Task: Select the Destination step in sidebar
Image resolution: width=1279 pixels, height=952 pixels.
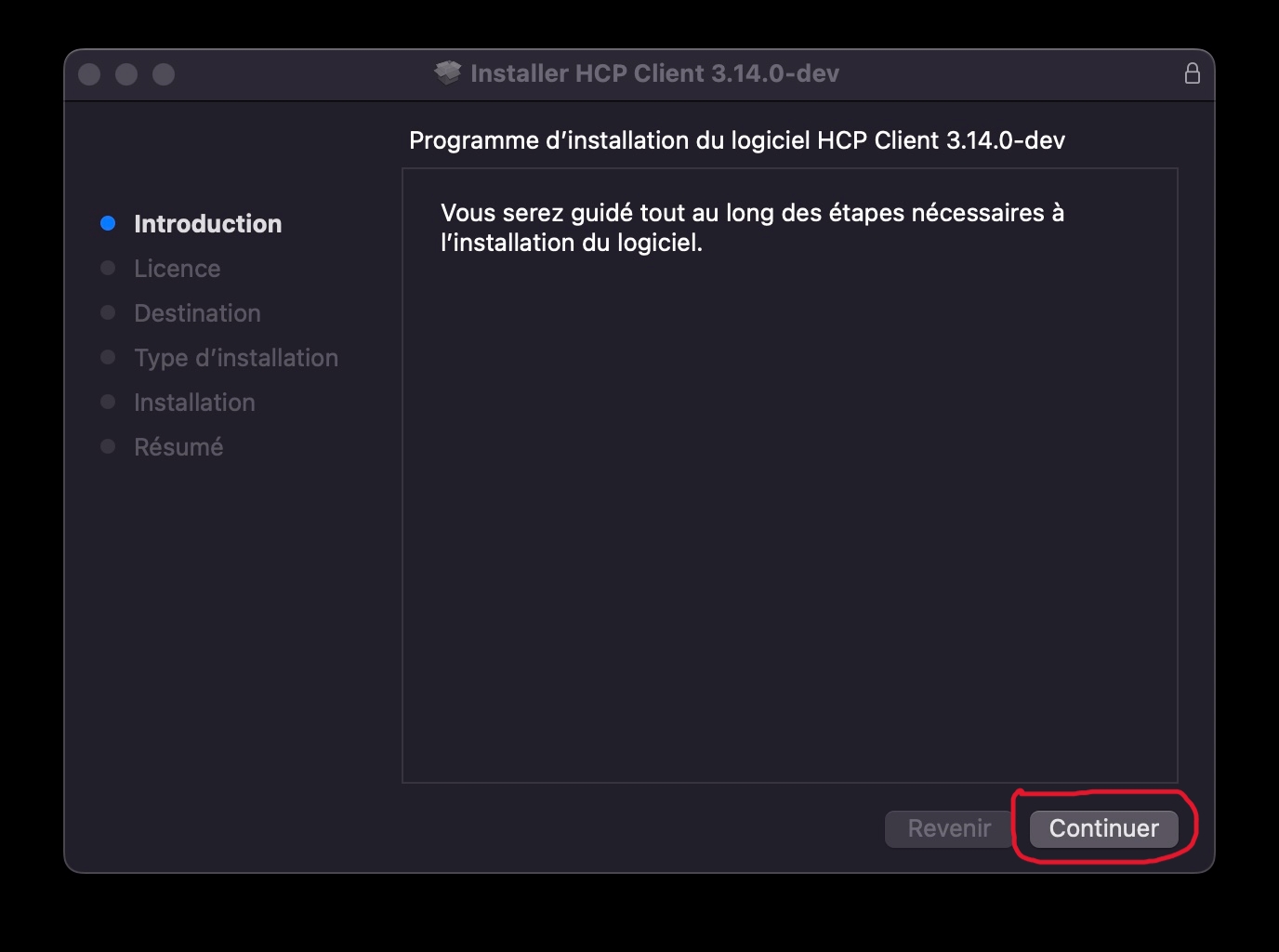Action: pos(197,313)
